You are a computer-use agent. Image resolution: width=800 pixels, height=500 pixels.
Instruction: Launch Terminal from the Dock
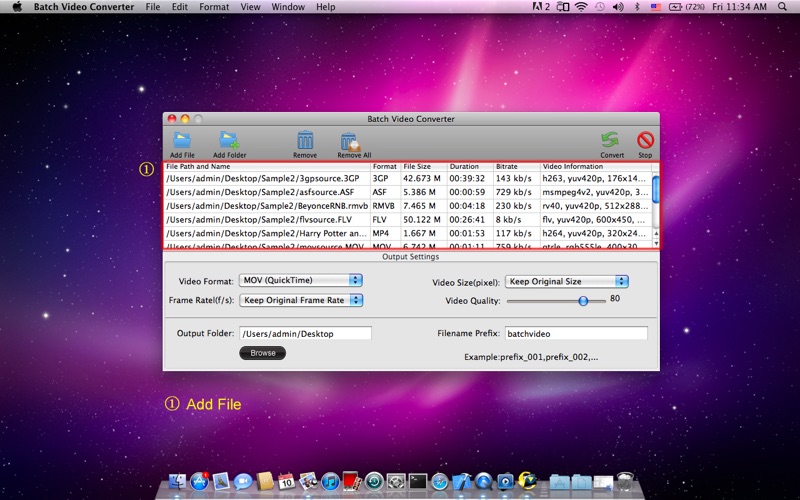coord(418,481)
